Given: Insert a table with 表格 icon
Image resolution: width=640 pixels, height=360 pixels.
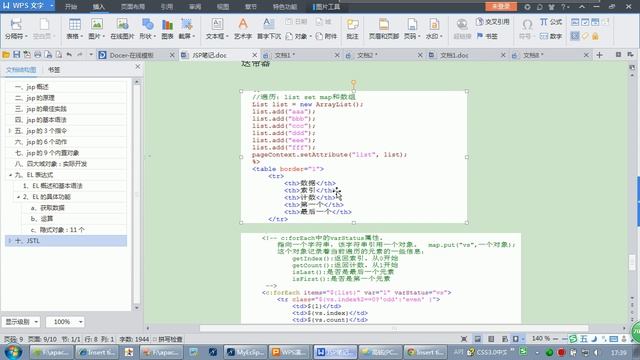Looking at the screenshot, I should click(74, 25).
